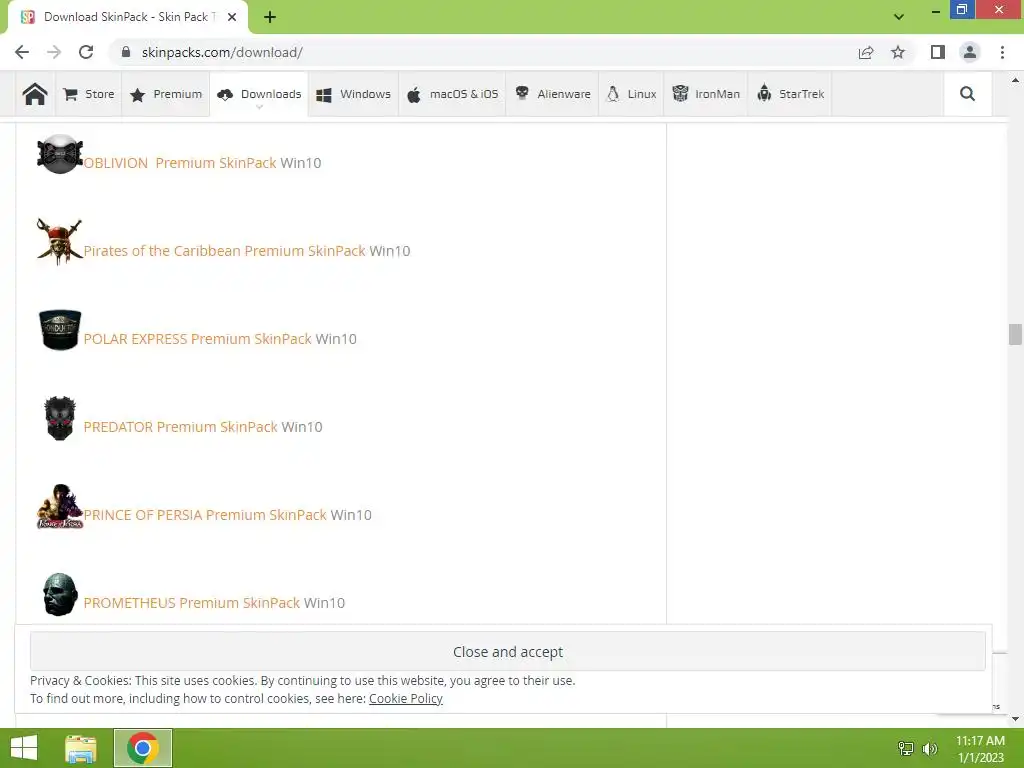The width and height of the screenshot is (1024, 768).
Task: Open network tray icon
Action: coord(906,748)
